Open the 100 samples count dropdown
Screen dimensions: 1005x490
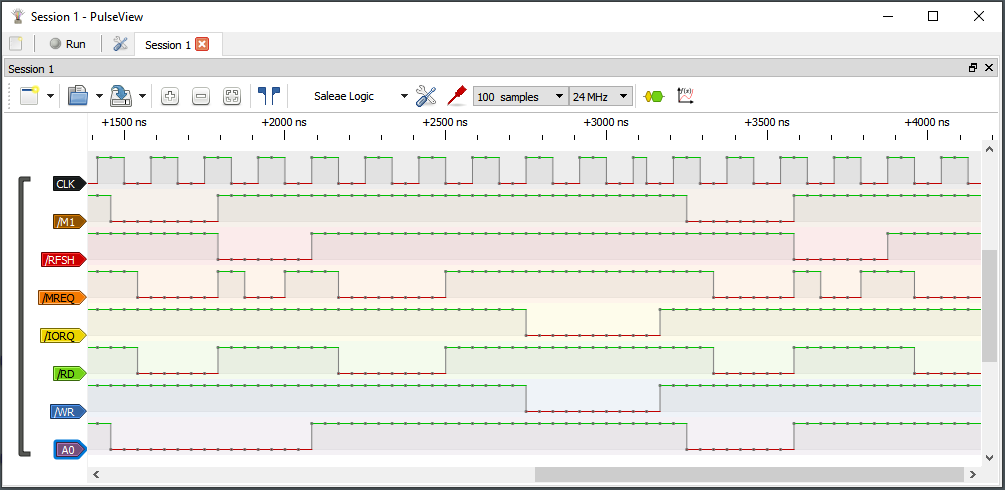(x=520, y=96)
